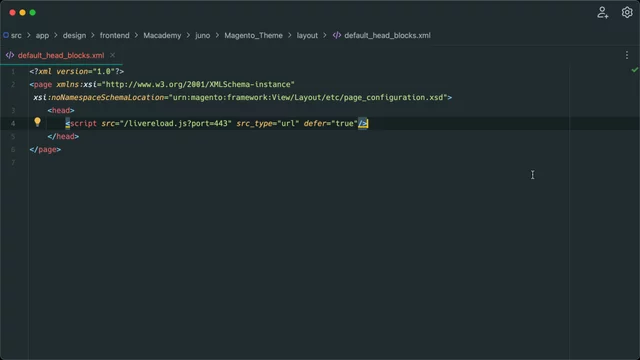Click the app breadcrumb item

tap(42, 36)
